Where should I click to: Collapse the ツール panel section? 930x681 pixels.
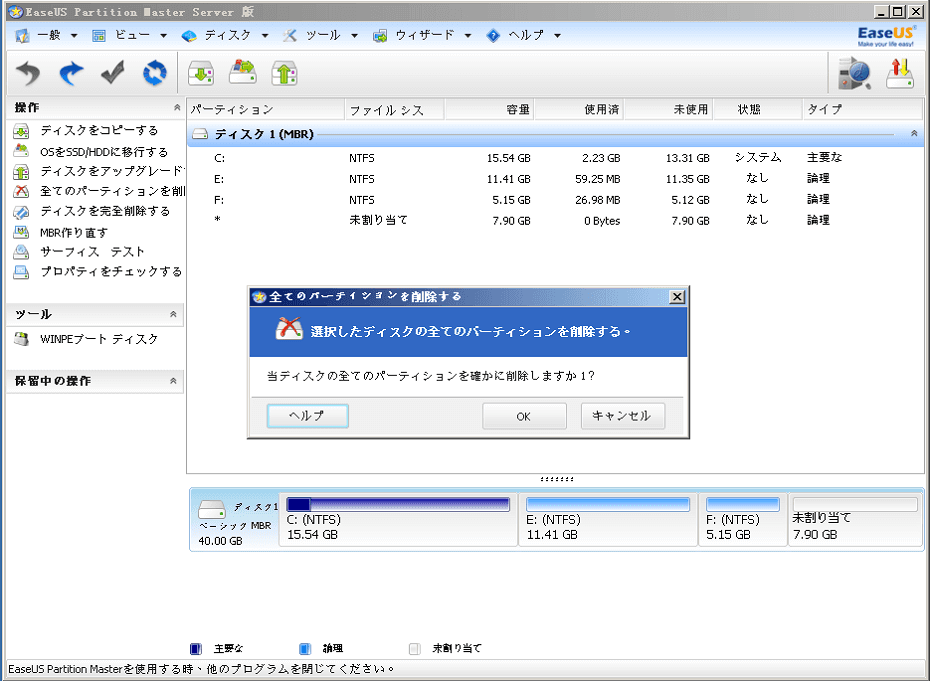pos(173,314)
